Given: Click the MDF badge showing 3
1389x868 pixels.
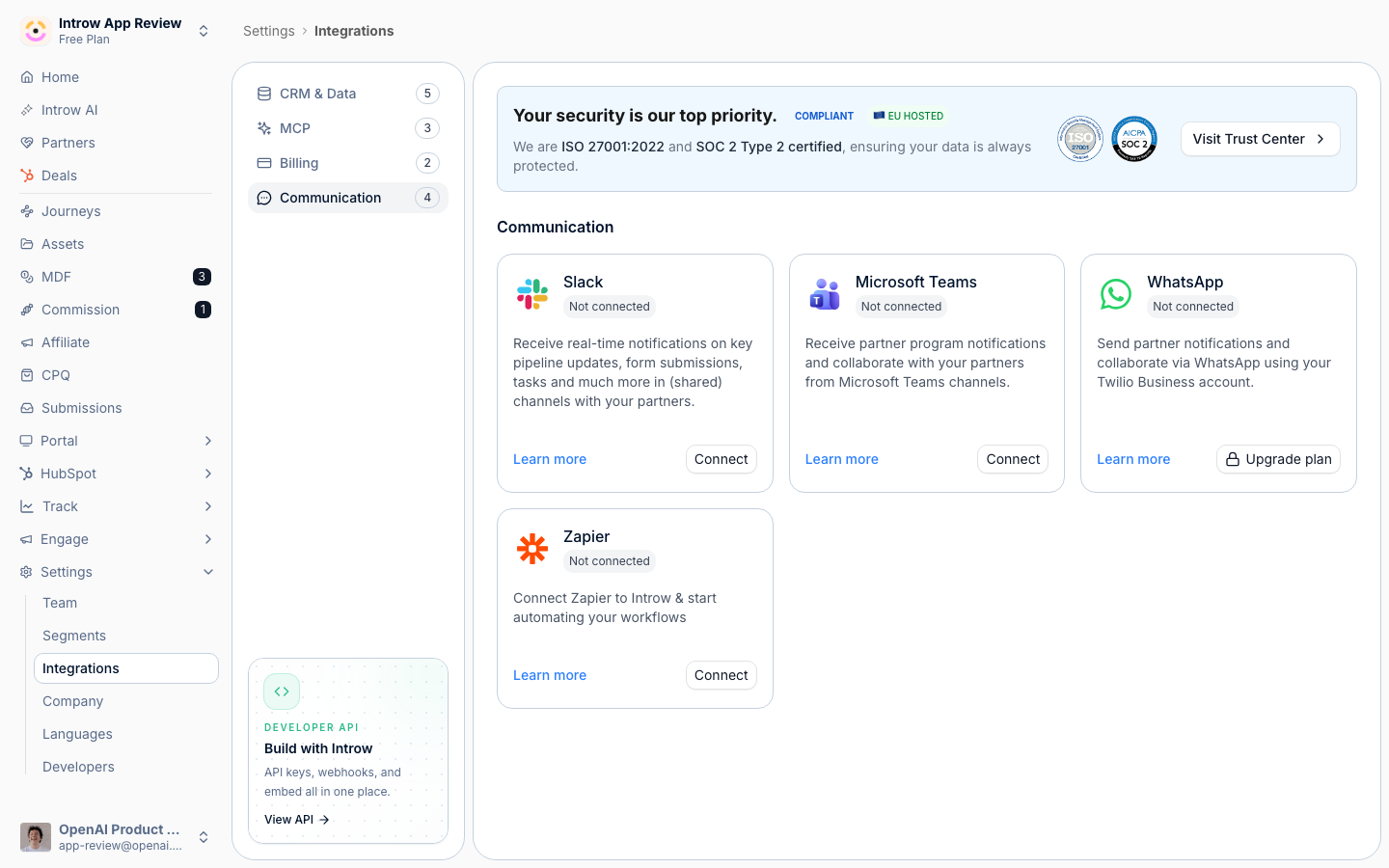Looking at the screenshot, I should 202,277.
